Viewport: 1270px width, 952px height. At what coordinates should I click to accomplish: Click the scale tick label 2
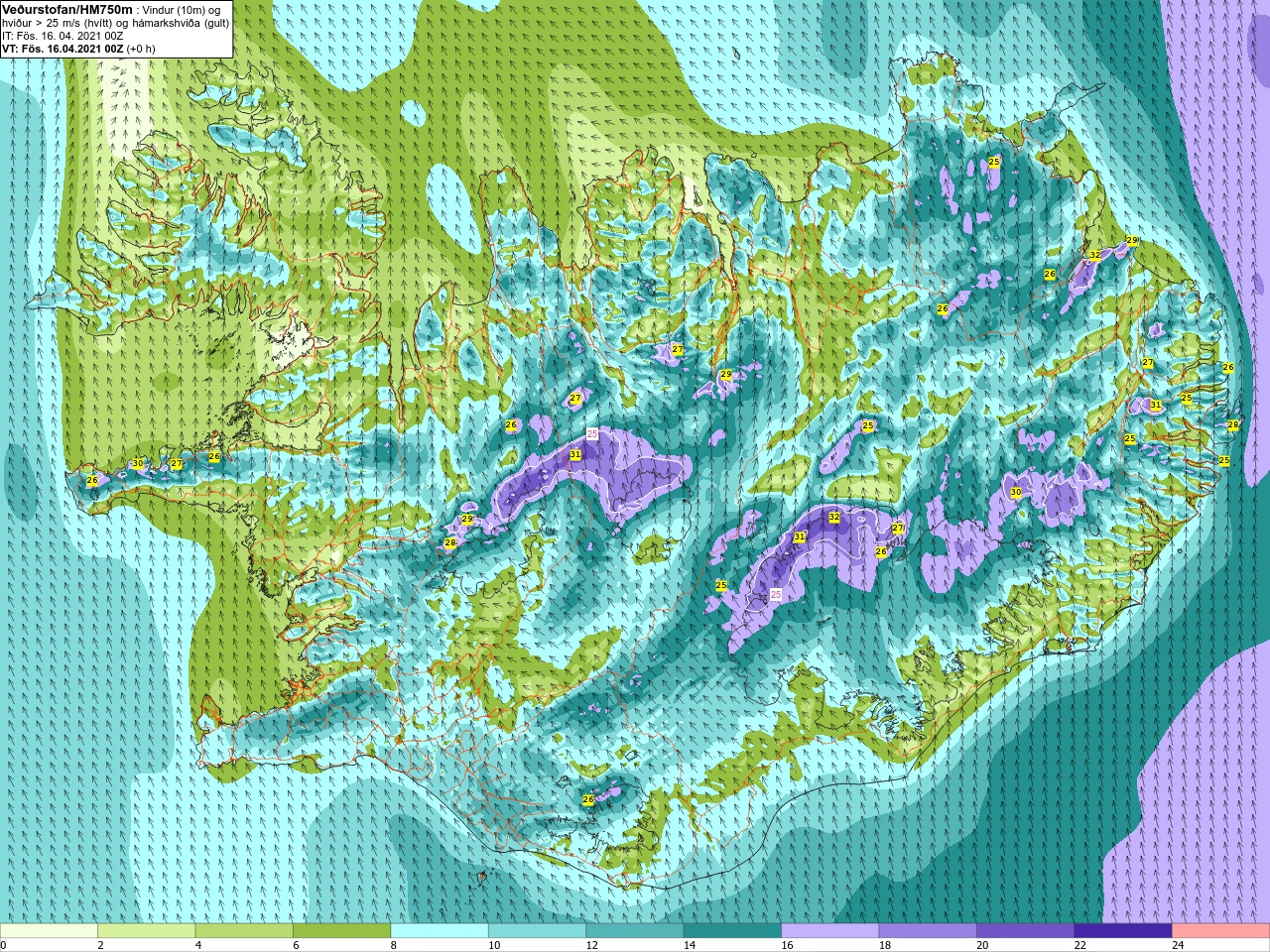coord(100,945)
